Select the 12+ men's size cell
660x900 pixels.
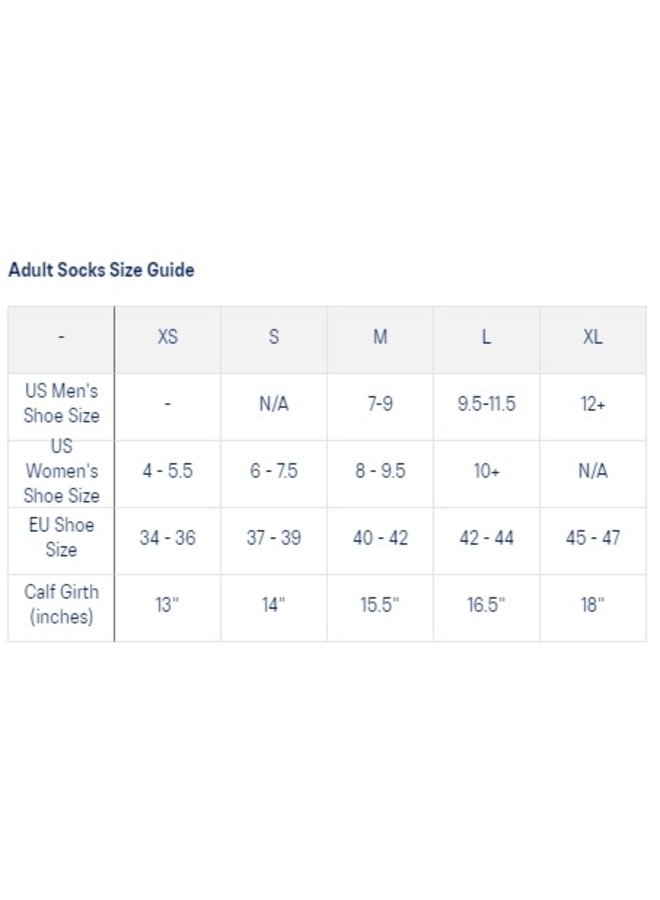click(593, 404)
